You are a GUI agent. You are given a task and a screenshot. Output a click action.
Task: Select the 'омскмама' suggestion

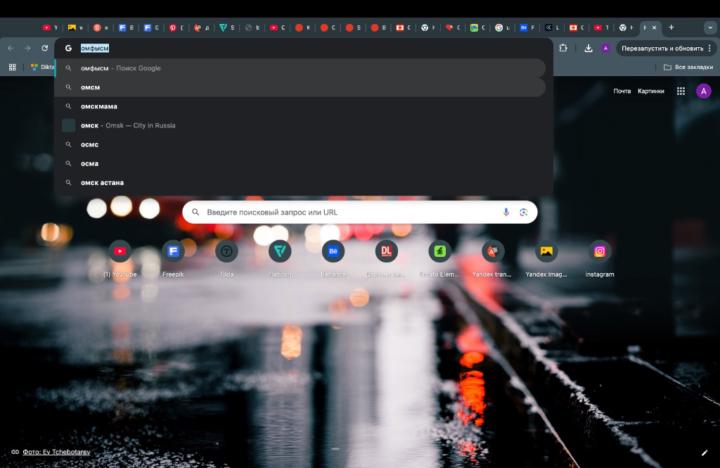tap(300, 106)
